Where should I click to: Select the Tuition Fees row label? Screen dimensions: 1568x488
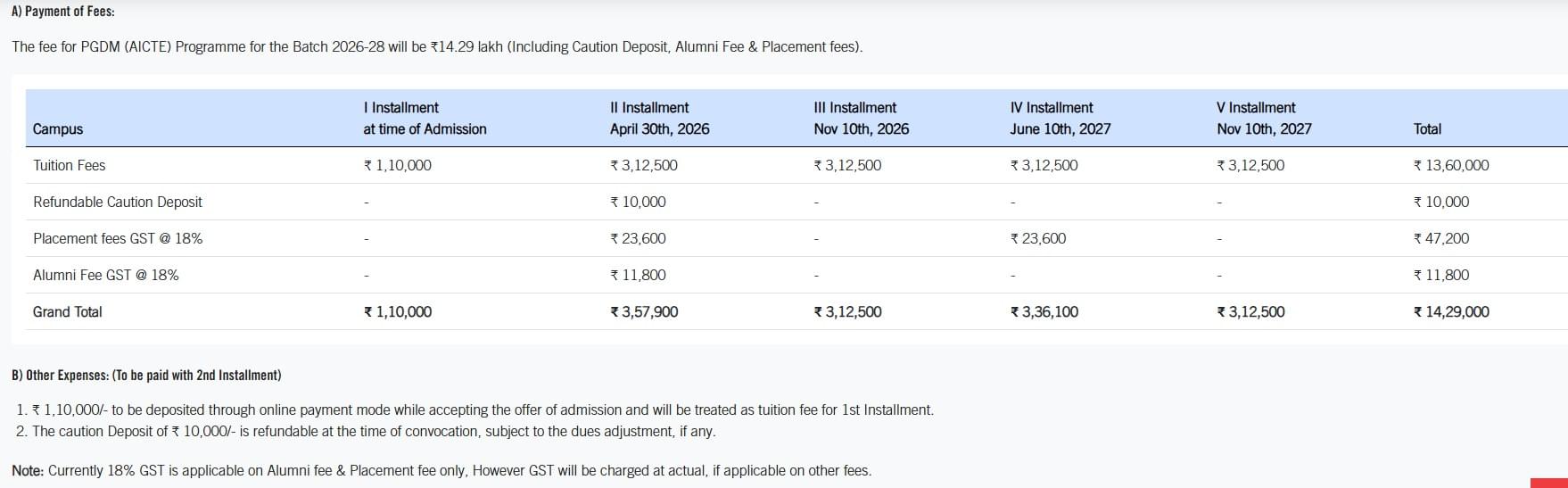tap(70, 165)
